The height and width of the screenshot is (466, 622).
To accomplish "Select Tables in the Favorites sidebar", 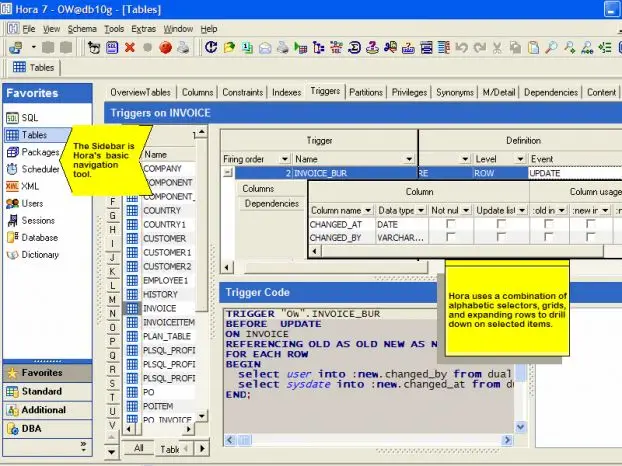I will (x=37, y=135).
